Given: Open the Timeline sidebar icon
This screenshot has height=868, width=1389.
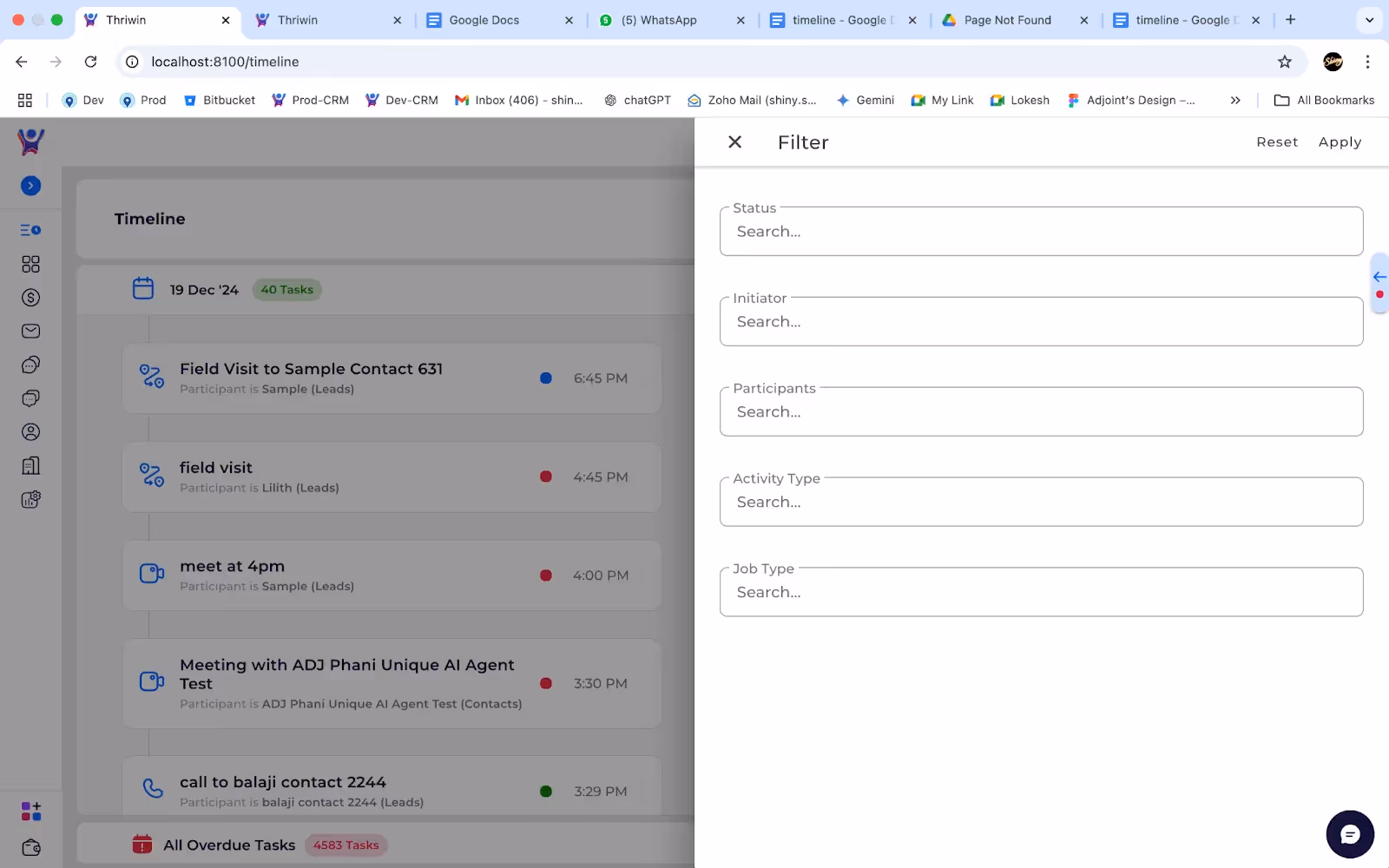Looking at the screenshot, I should (x=30, y=230).
